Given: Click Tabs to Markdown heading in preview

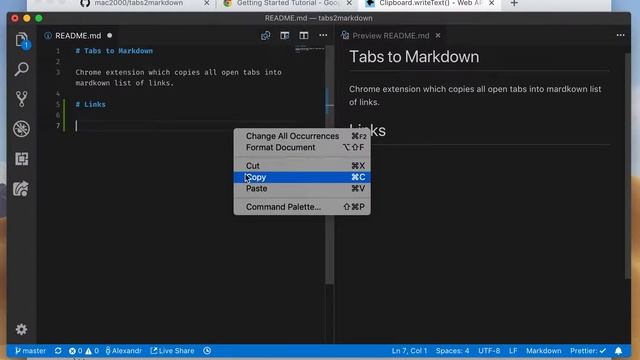Looking at the screenshot, I should pyautogui.click(x=414, y=57).
